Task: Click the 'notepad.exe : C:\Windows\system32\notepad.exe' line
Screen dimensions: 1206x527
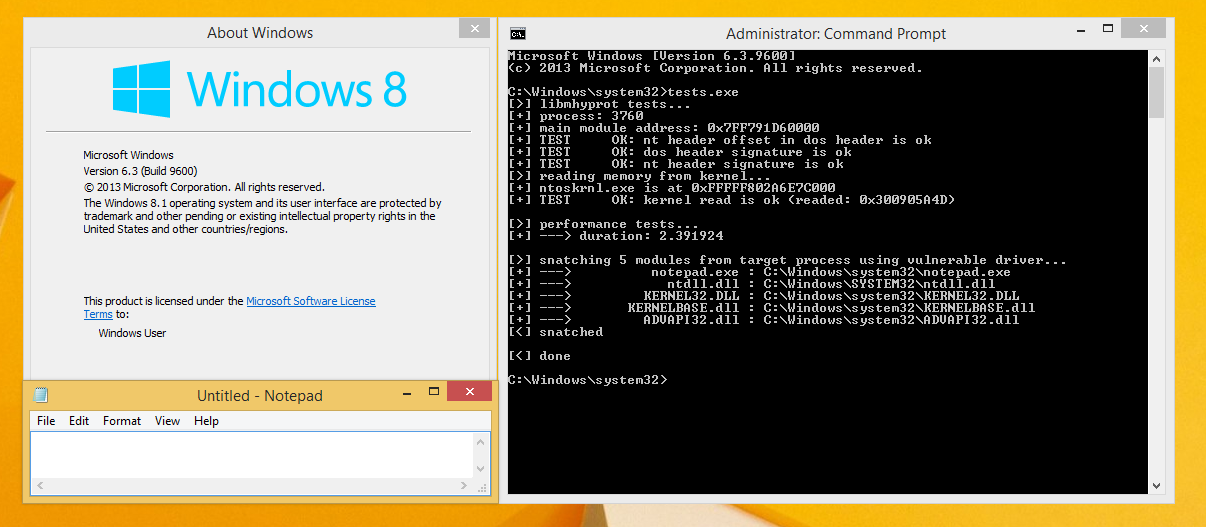Action: pos(760,272)
